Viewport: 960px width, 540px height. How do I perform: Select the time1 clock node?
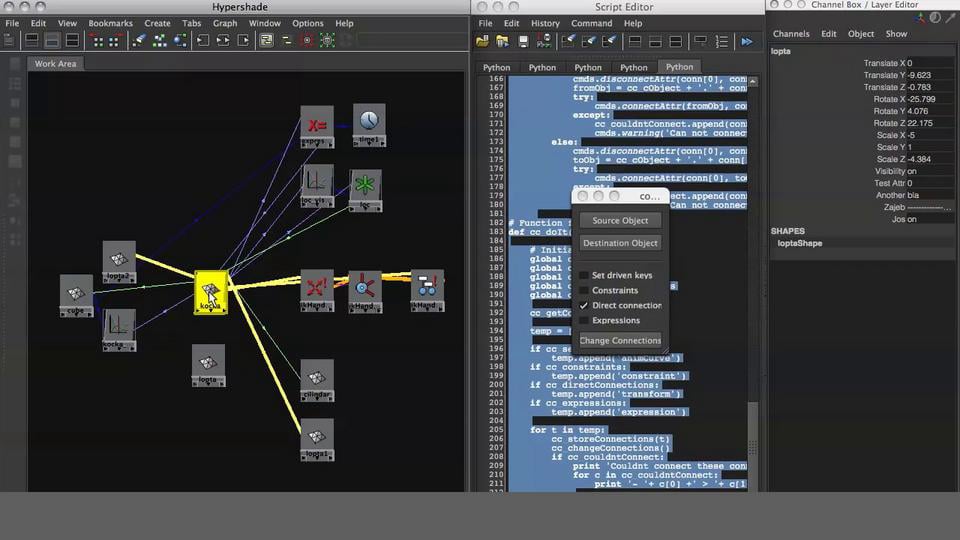click(x=369, y=125)
